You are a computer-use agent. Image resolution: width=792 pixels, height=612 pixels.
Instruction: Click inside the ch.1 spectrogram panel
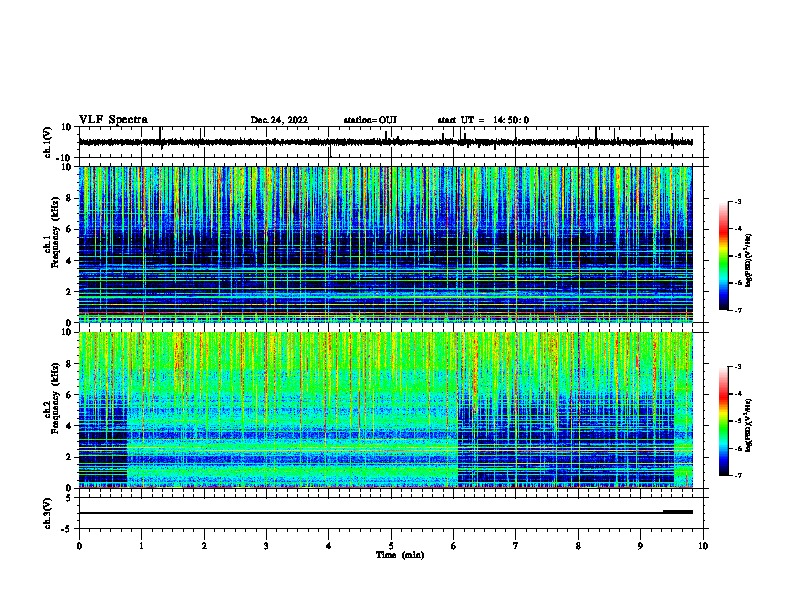(385, 244)
